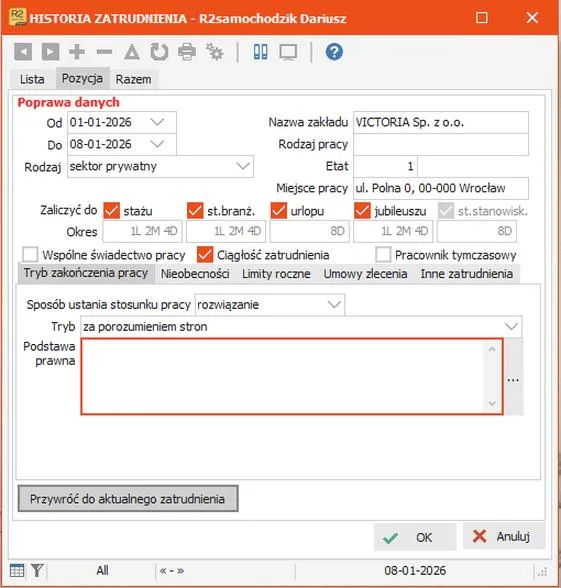Confirm with the OK button
561x588 pixels.
tap(415, 537)
